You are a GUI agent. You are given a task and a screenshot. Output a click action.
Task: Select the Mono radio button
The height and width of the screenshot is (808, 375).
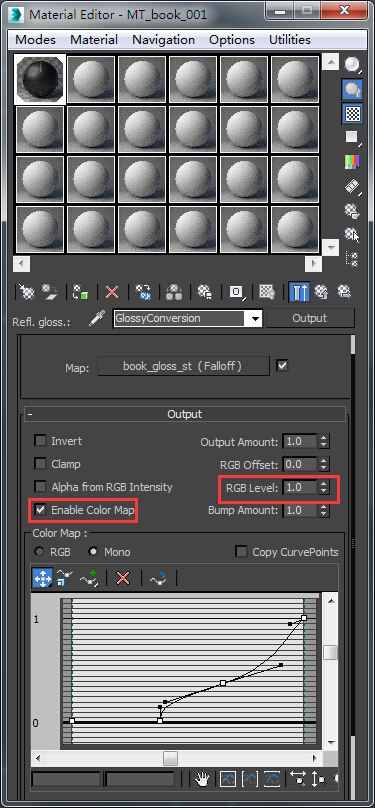tap(93, 552)
